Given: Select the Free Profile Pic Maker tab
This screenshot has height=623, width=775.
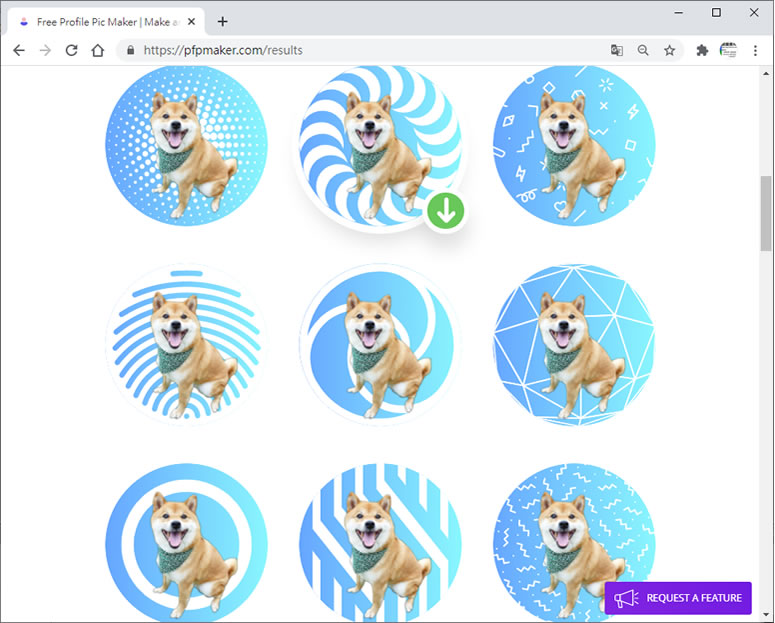Looking at the screenshot, I should tap(106, 22).
